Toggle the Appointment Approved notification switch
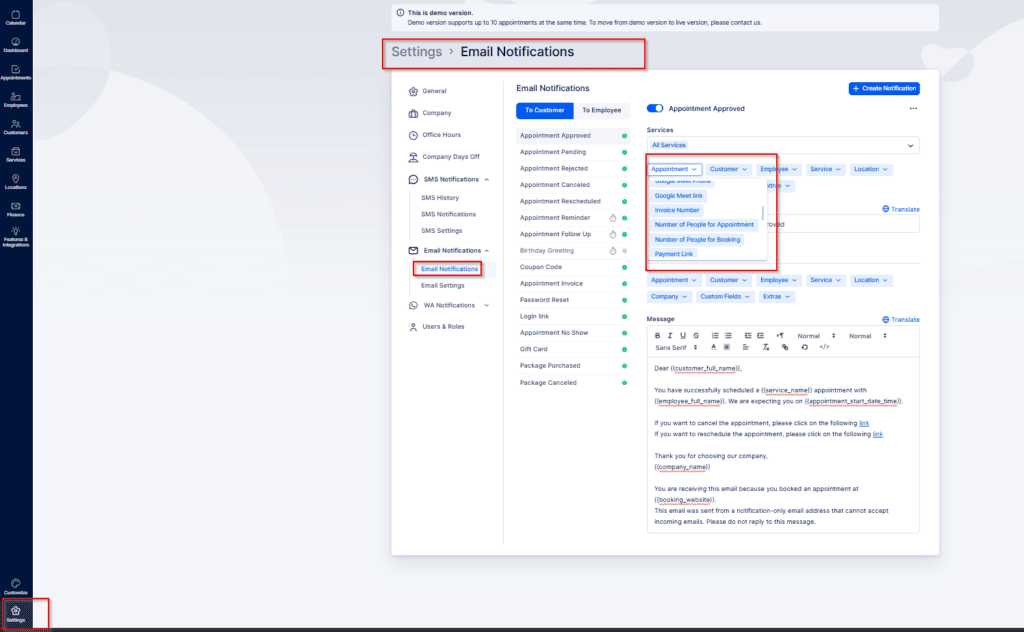The image size is (1024, 632). click(655, 108)
